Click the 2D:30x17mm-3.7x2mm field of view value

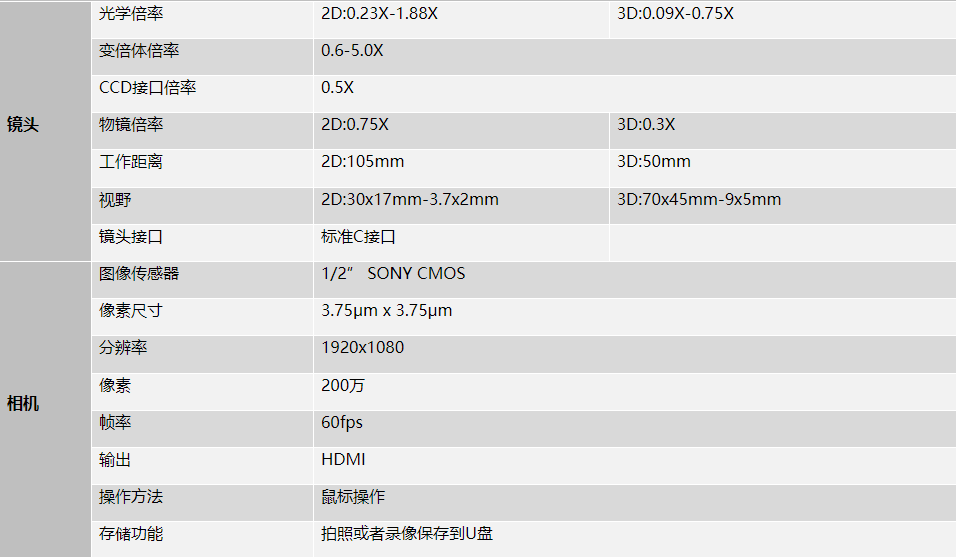(410, 200)
